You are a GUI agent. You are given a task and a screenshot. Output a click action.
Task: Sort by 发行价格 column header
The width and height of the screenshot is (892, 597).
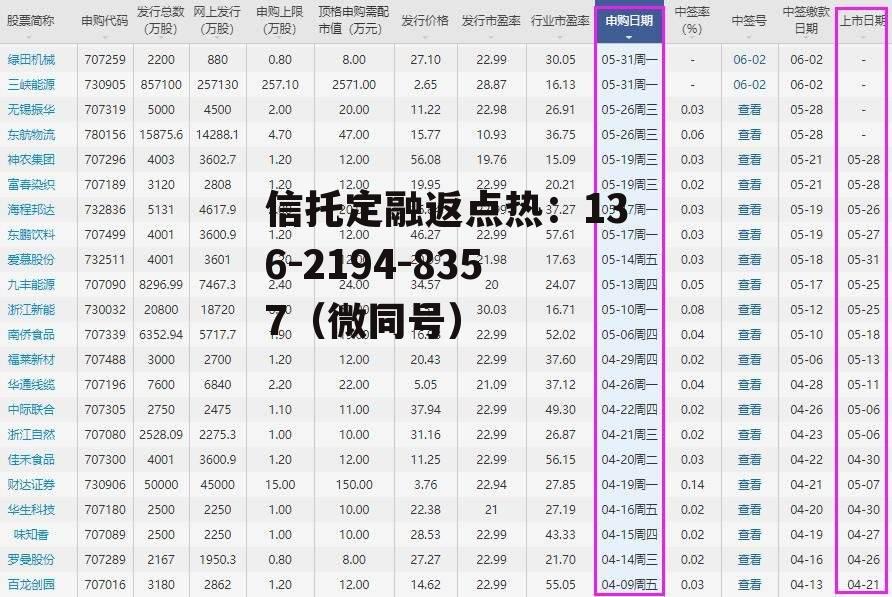click(x=425, y=21)
